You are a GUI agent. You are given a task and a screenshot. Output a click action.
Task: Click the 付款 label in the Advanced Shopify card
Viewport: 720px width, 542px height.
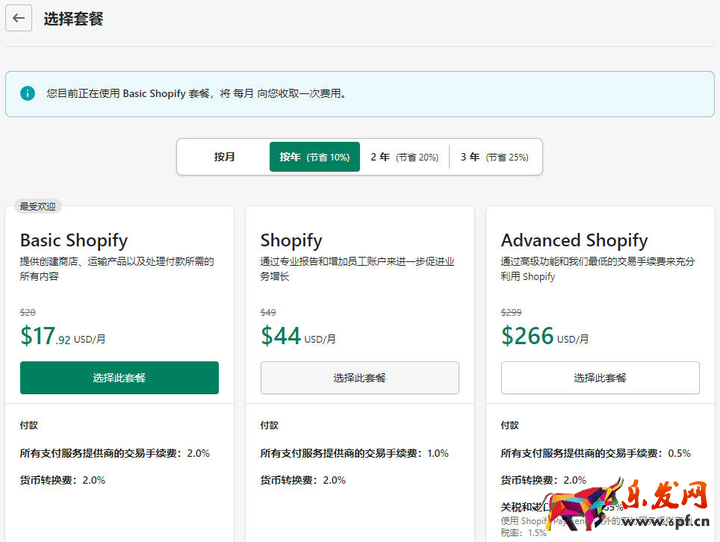[510, 425]
